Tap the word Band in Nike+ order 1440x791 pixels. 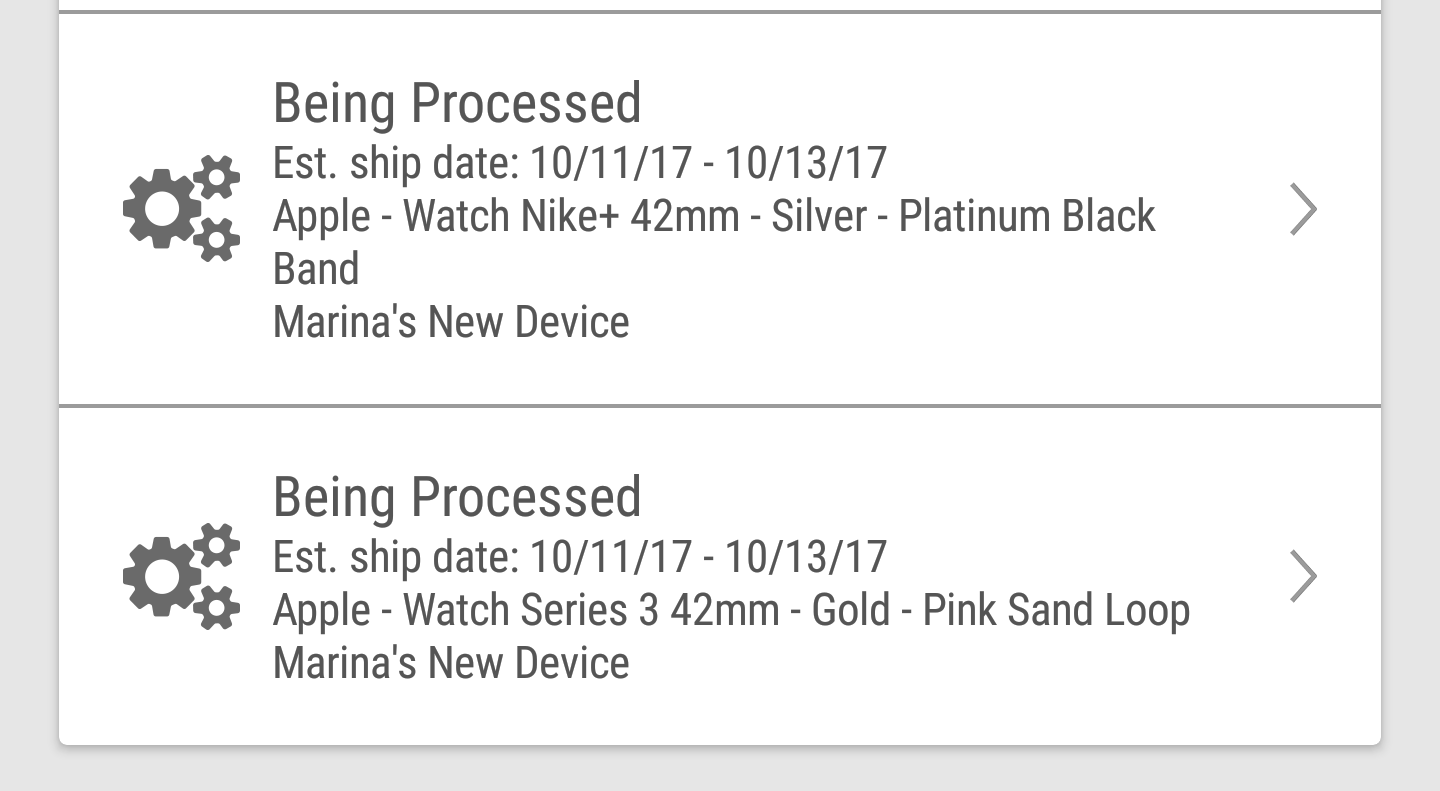316,269
